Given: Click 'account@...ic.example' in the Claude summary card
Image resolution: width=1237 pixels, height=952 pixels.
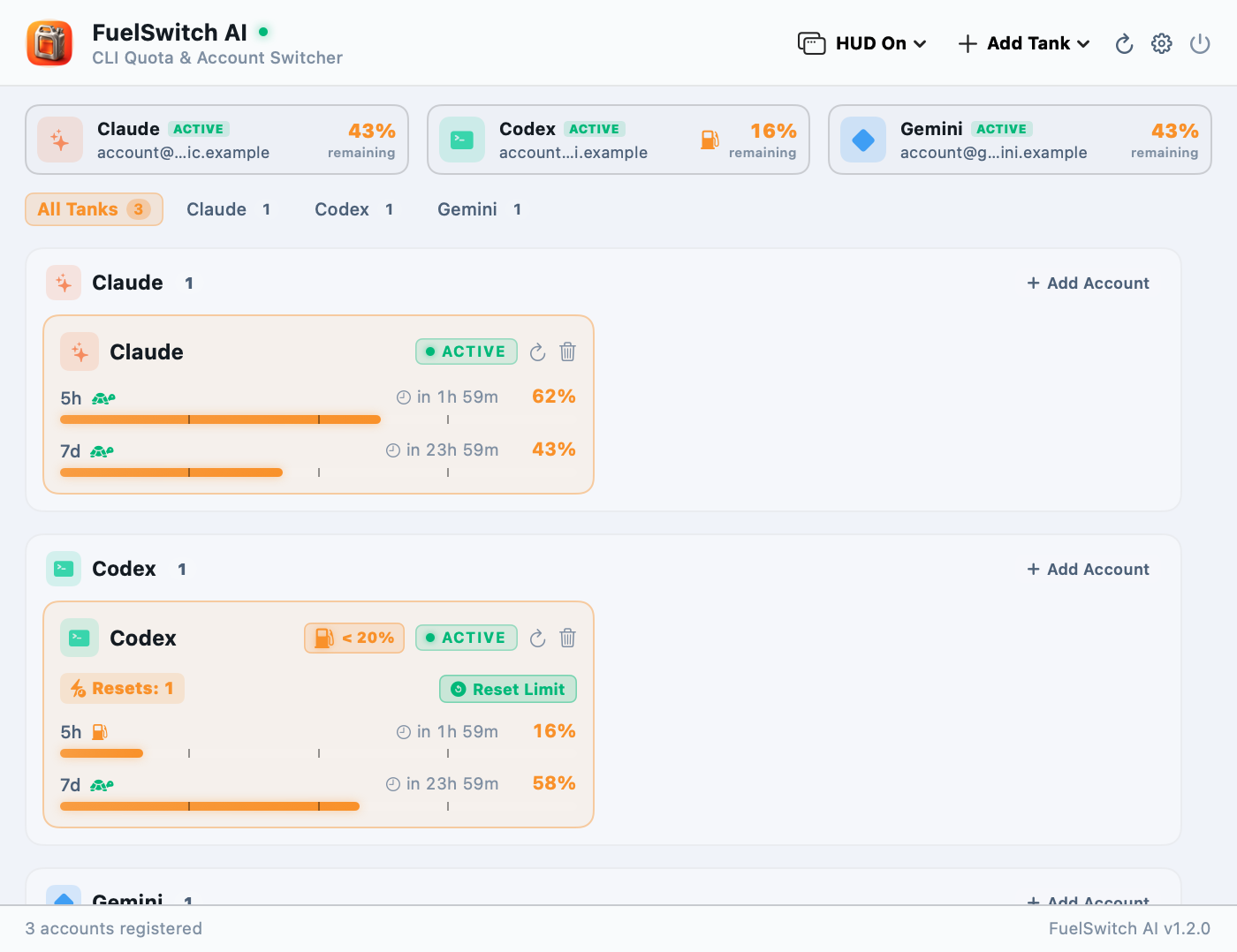Looking at the screenshot, I should point(183,152).
